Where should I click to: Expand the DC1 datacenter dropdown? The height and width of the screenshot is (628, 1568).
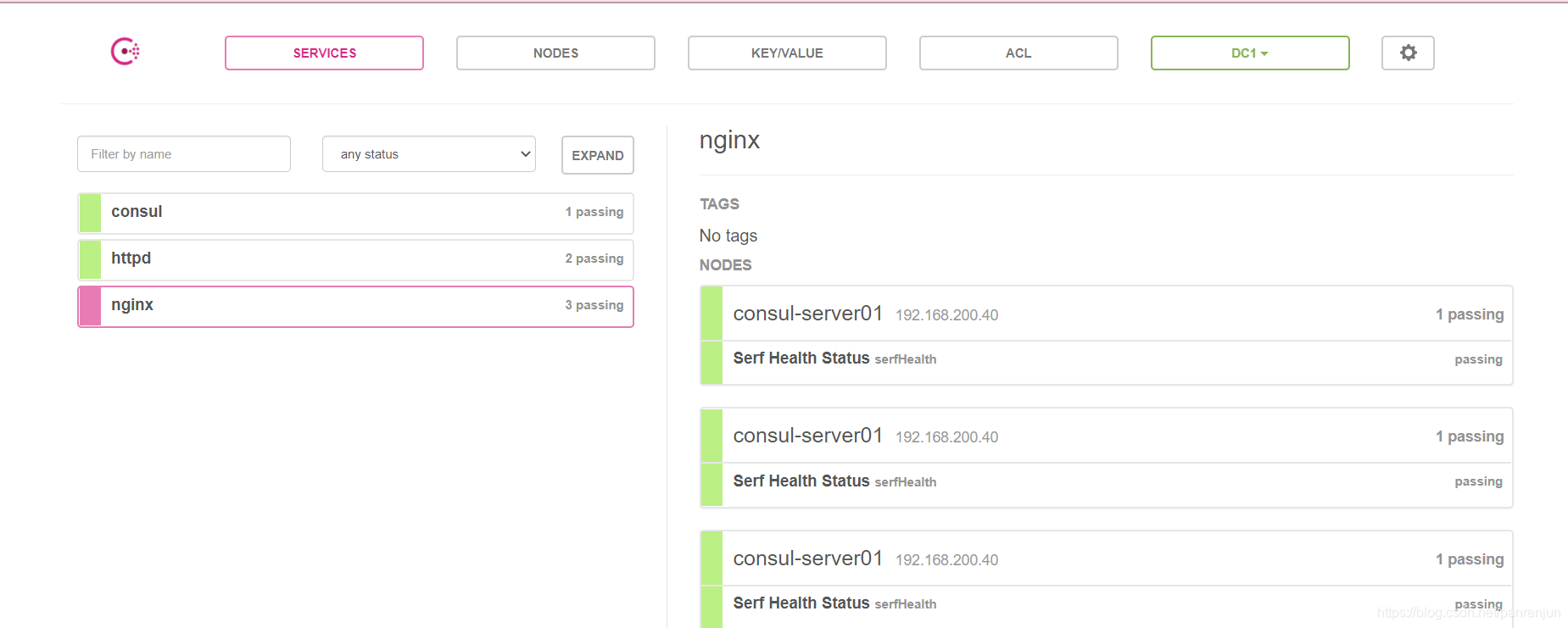point(1250,53)
